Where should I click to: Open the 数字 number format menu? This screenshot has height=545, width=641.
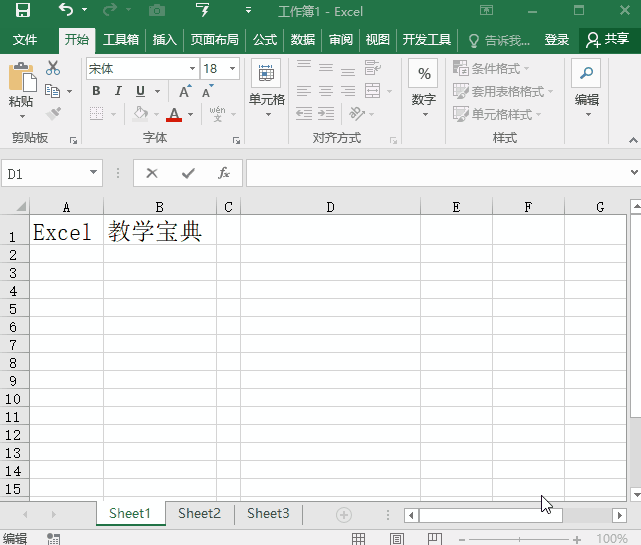click(424, 88)
